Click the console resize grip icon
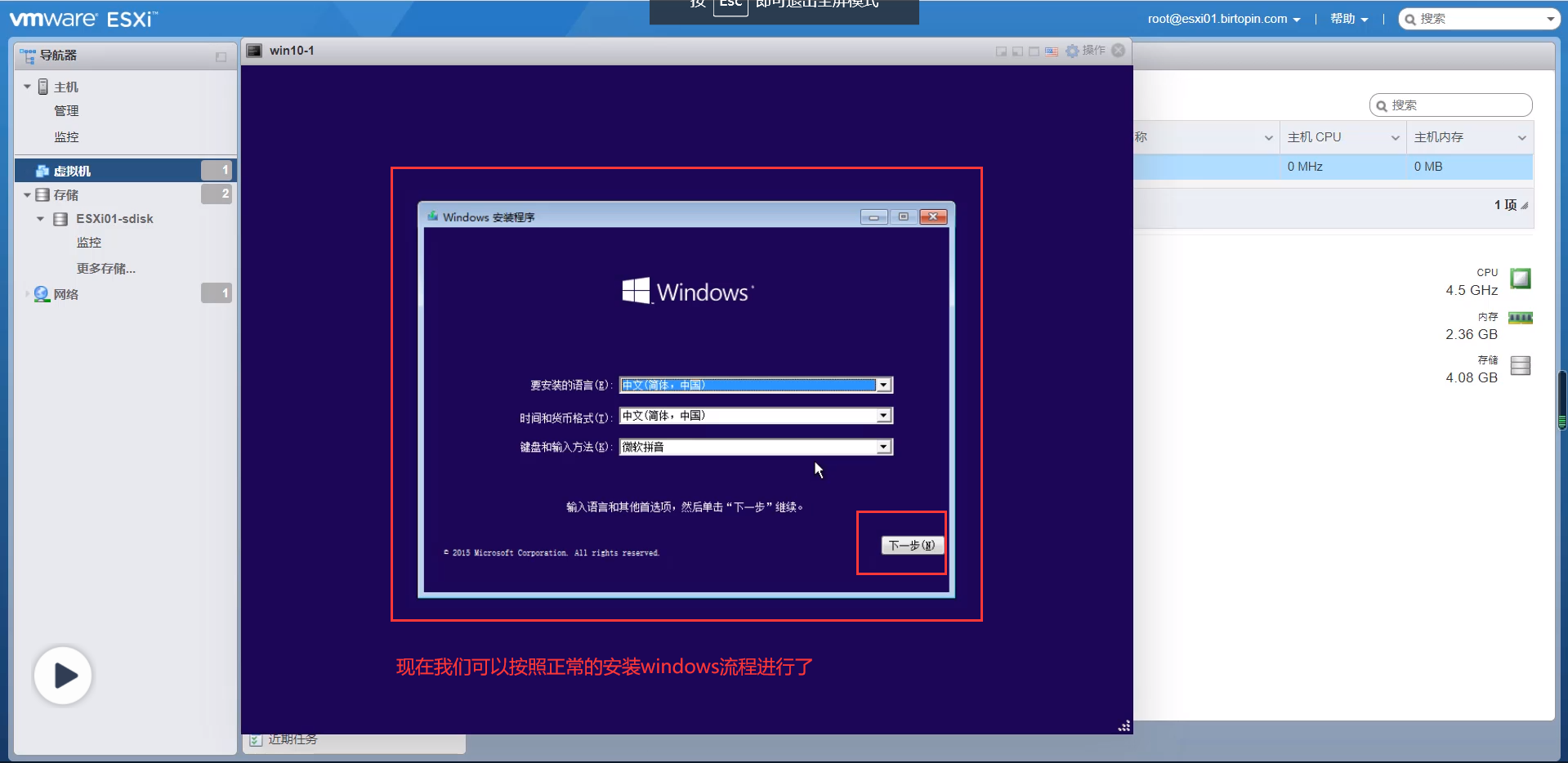The width and height of the screenshot is (1568, 763). click(x=1124, y=725)
